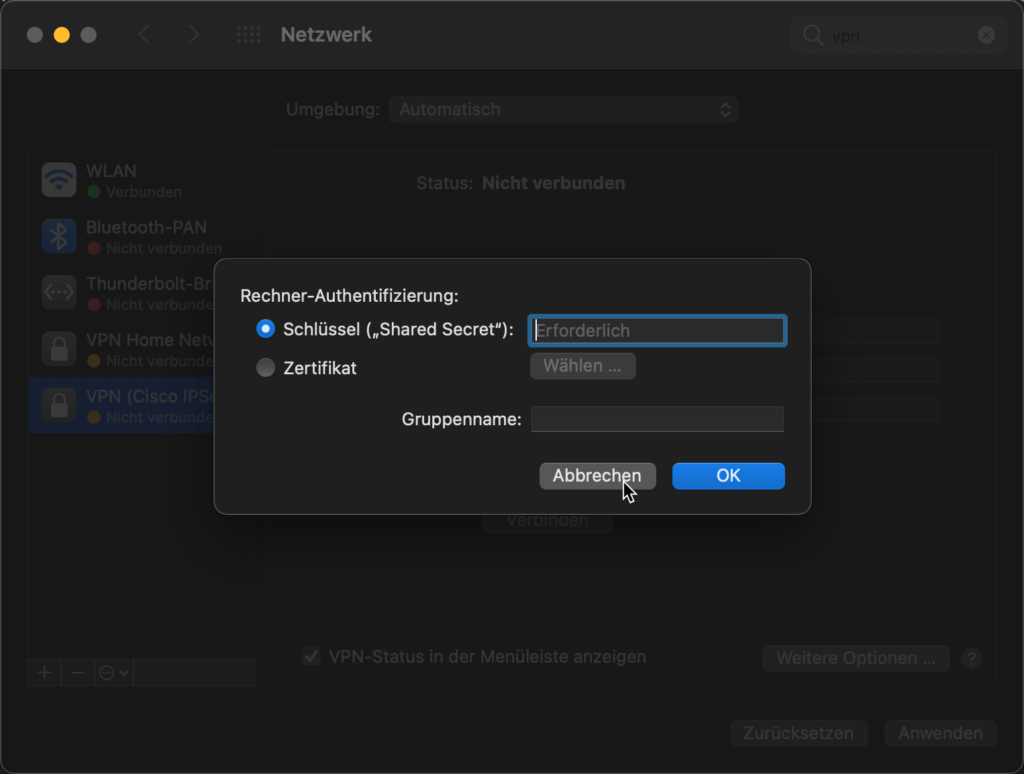Add a network service with the plus button
The image size is (1024, 774).
43,673
